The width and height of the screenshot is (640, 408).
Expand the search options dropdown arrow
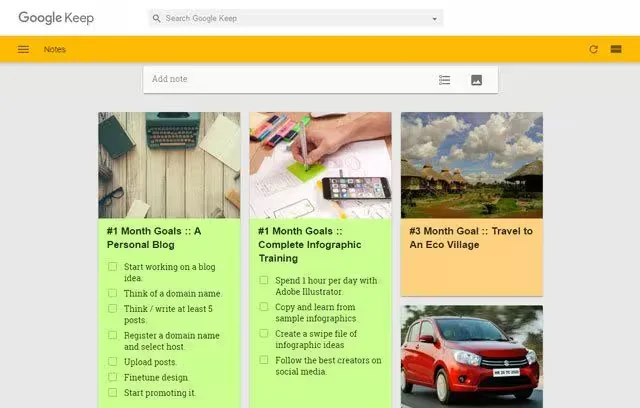tap(434, 18)
